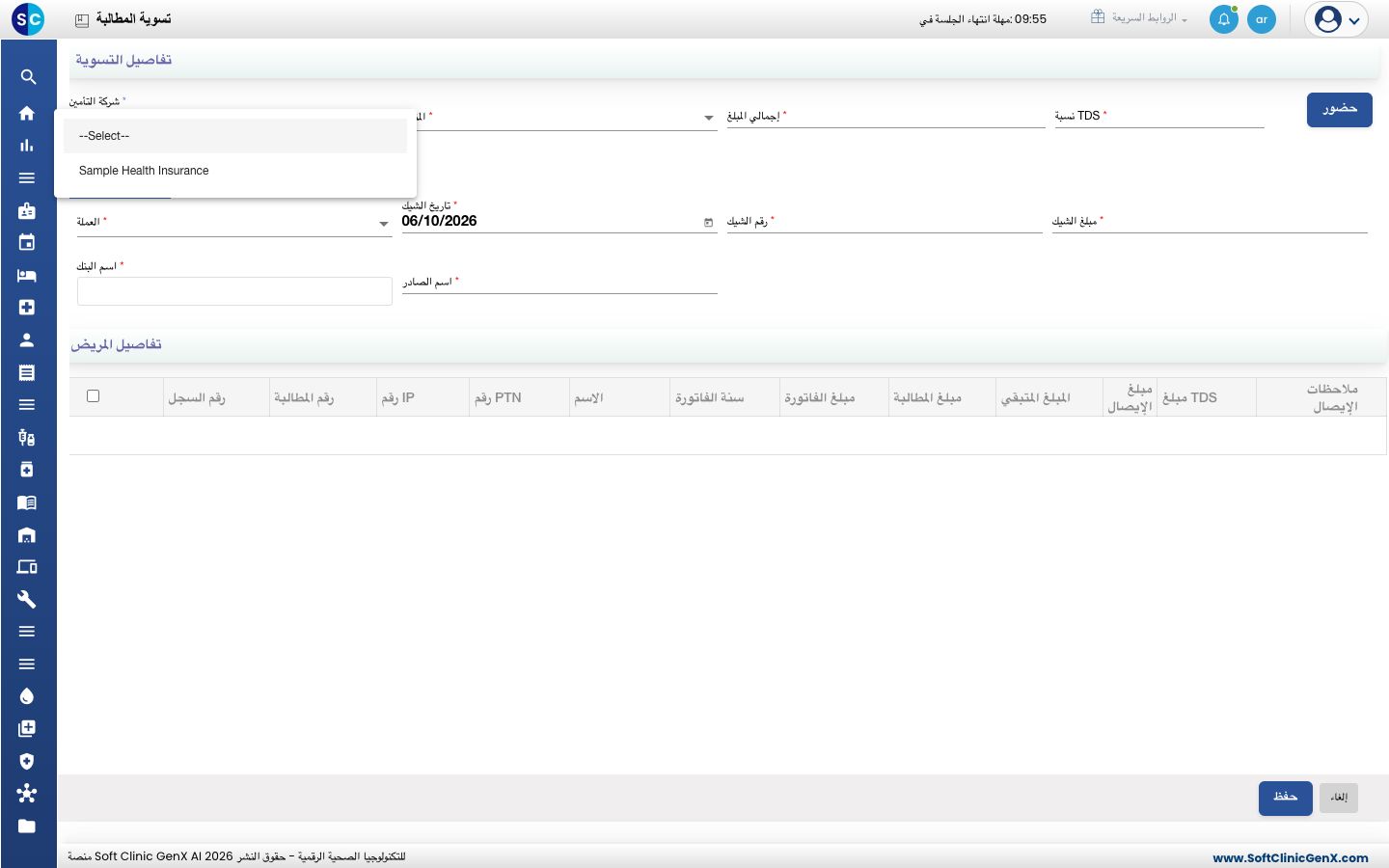Click the إلغاء cancel button
Image resolution: width=1389 pixels, height=868 pixels.
point(1339,798)
